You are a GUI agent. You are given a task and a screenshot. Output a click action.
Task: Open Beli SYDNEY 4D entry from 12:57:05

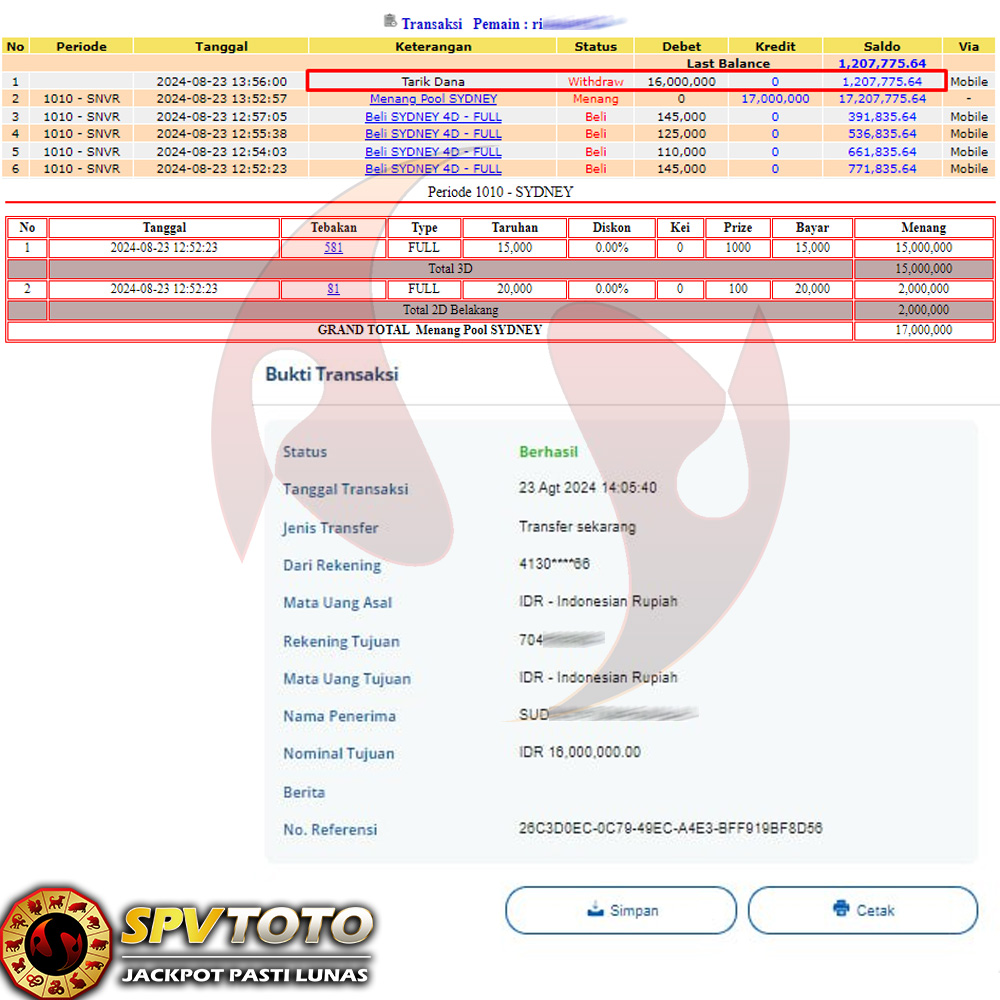pos(433,117)
